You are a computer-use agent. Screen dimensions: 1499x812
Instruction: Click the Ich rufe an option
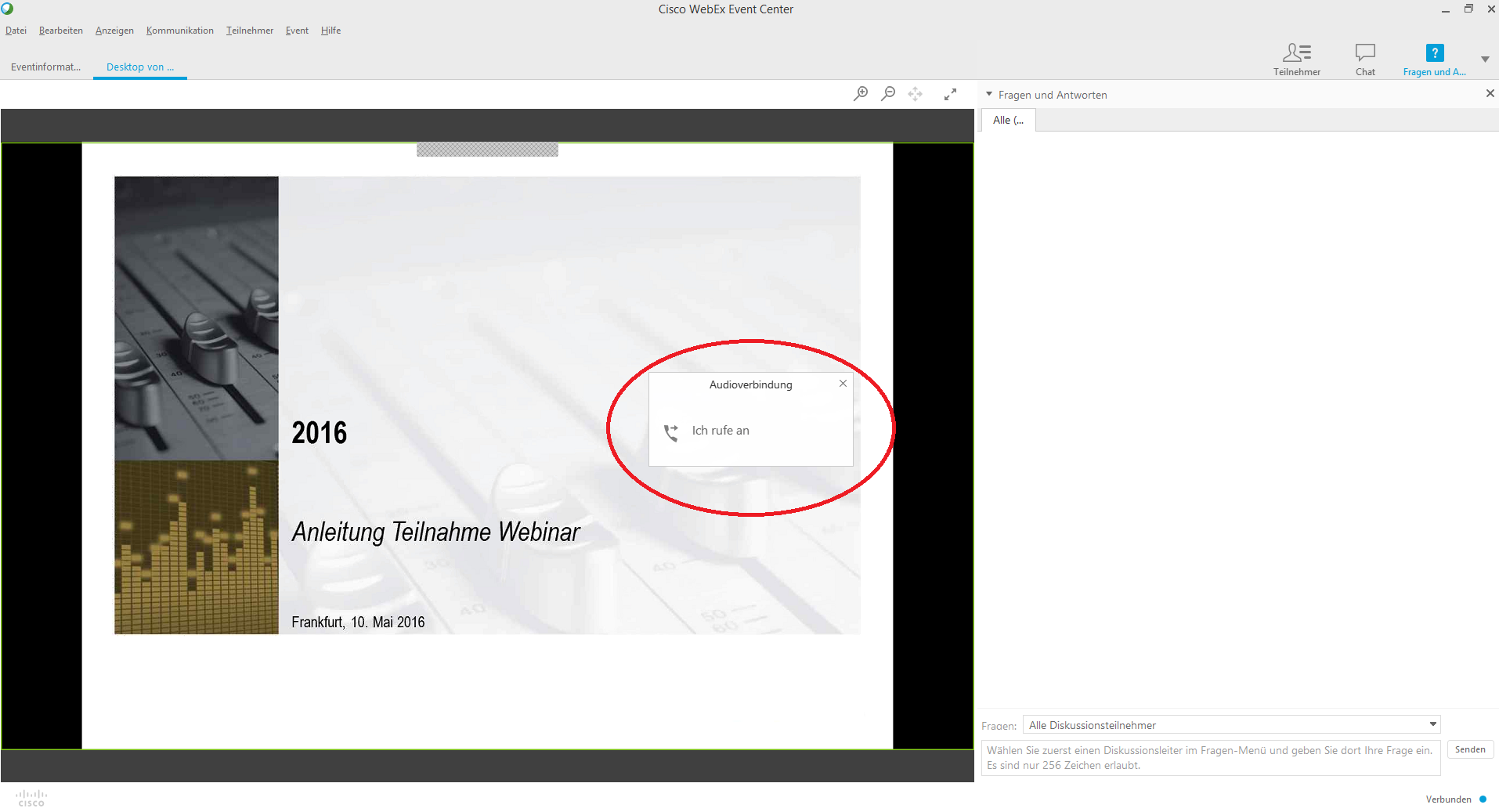click(720, 431)
